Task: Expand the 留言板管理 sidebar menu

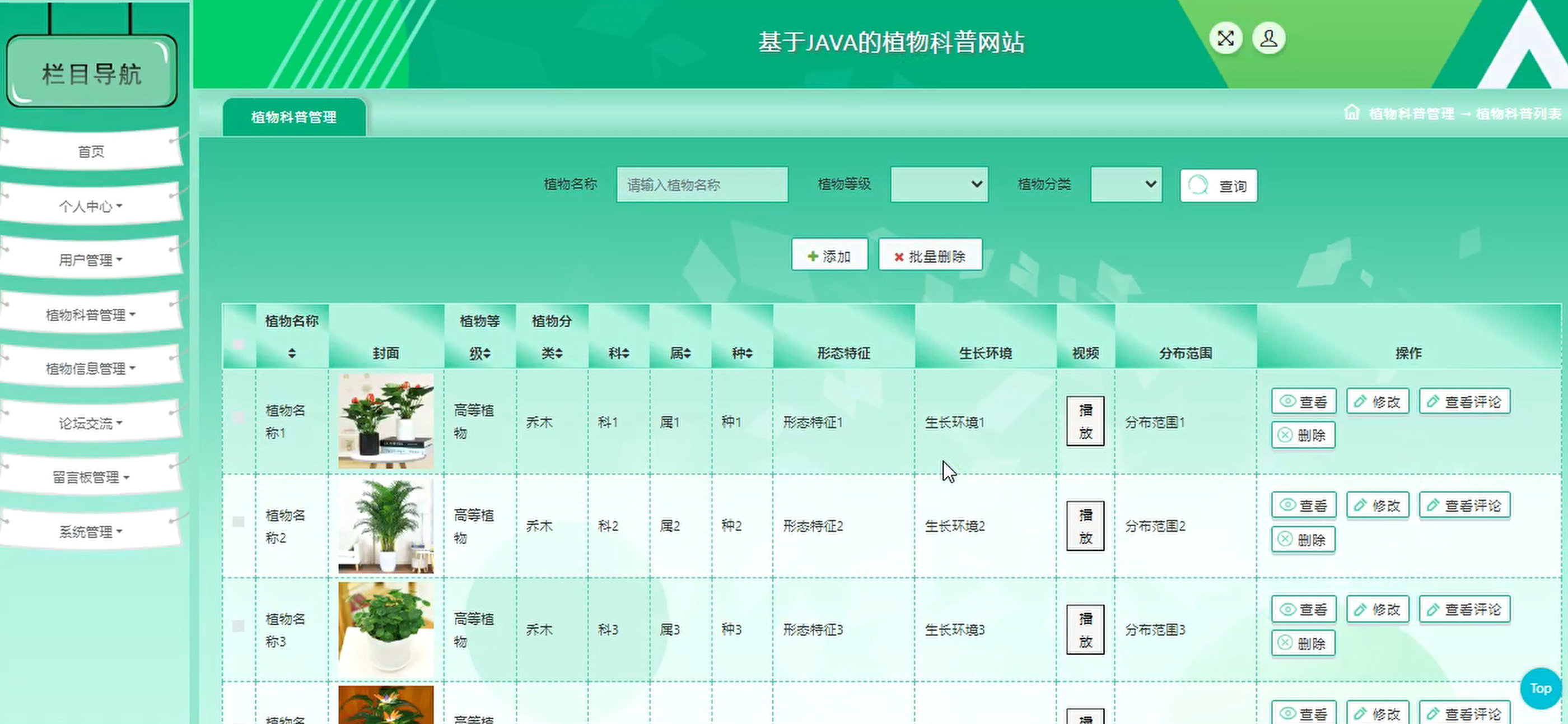Action: point(91,477)
